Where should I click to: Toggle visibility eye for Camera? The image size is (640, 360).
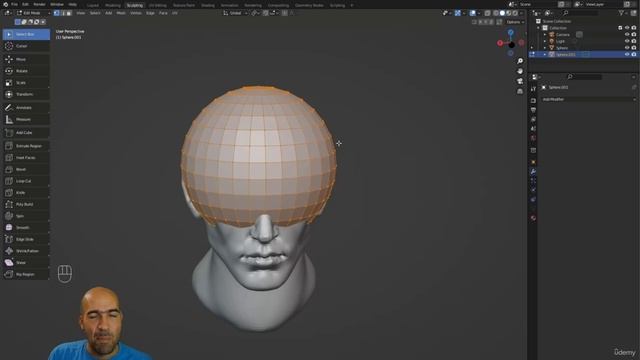click(627, 35)
